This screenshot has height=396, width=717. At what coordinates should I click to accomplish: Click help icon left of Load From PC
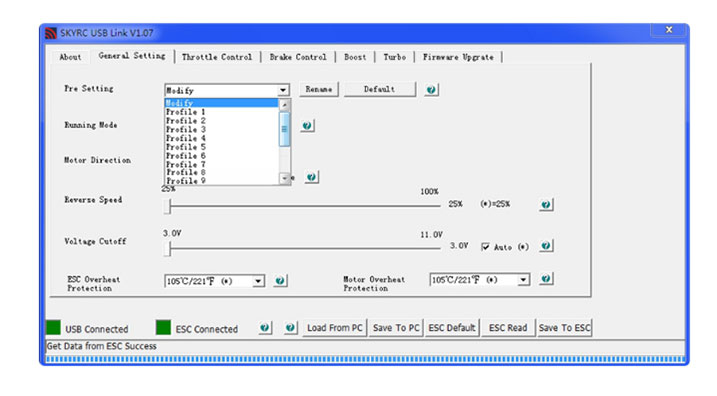[290, 327]
